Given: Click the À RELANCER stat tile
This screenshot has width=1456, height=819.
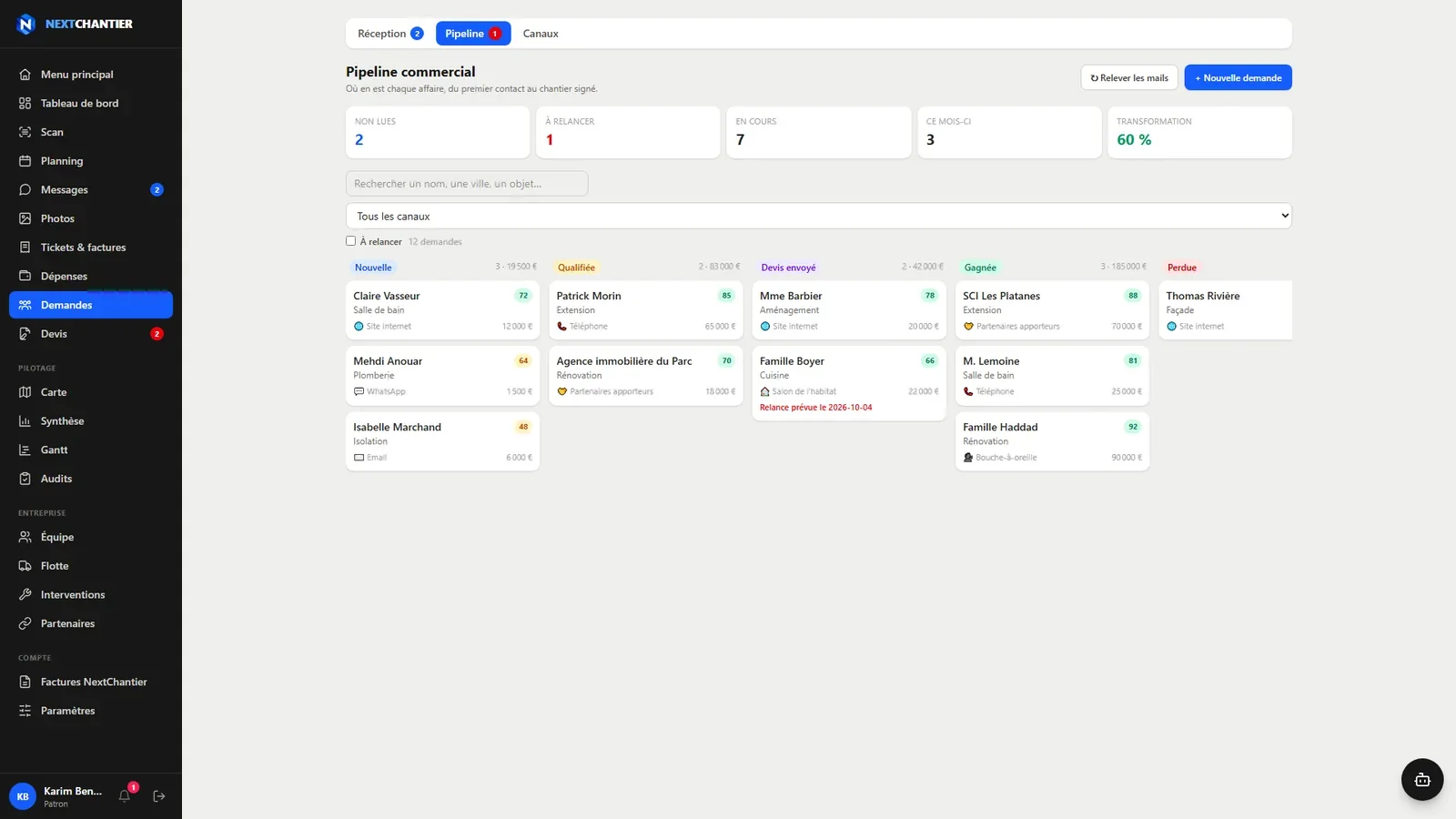Looking at the screenshot, I should (628, 133).
